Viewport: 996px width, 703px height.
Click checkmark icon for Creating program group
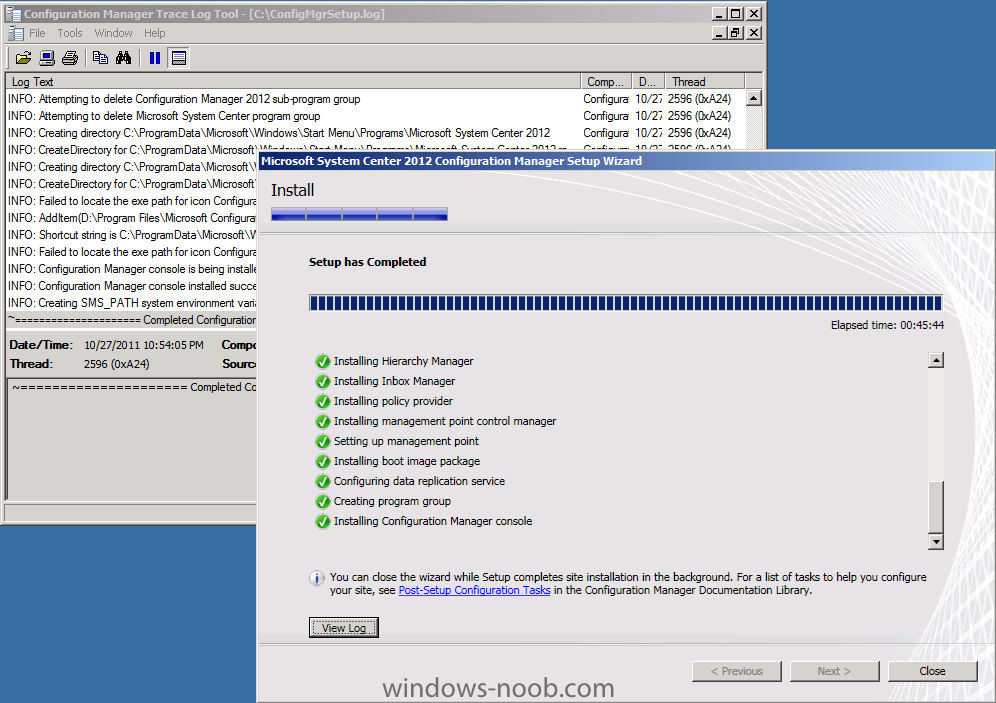pos(323,501)
